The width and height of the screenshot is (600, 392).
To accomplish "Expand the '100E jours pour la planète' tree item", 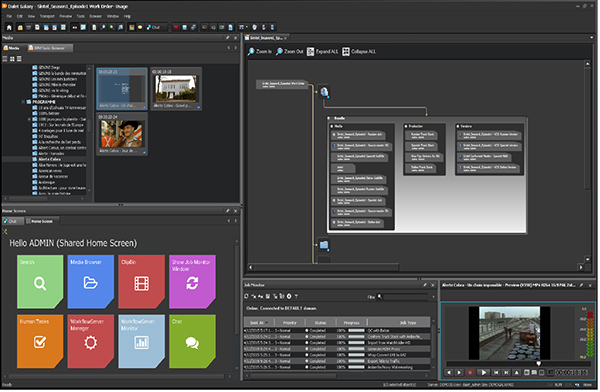I will (x=29, y=119).
